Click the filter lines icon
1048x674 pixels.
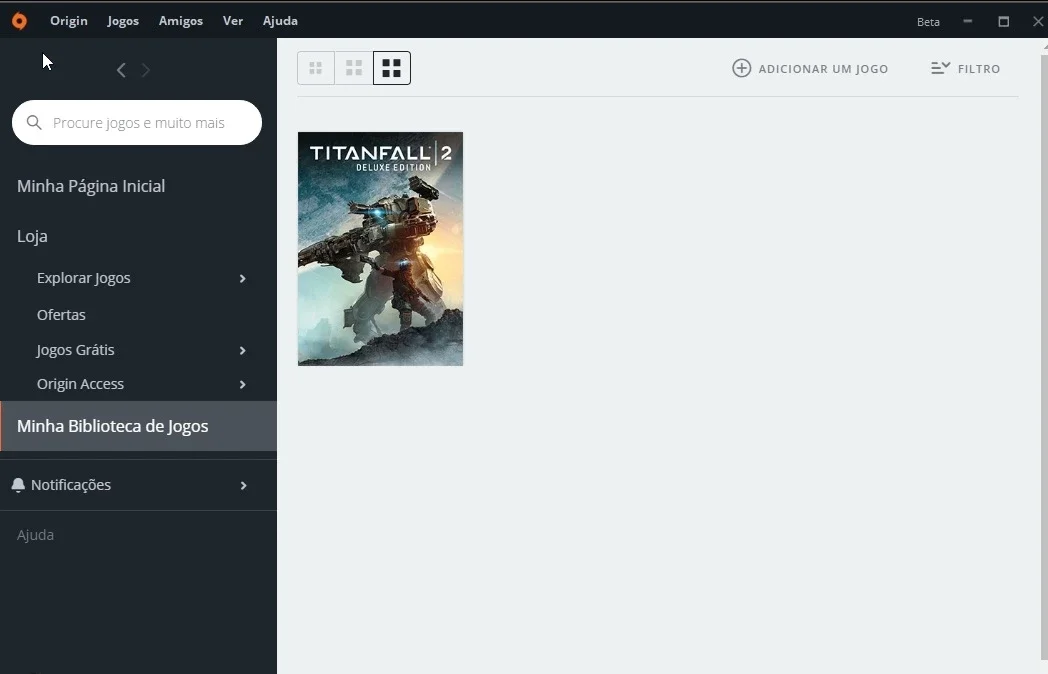click(940, 68)
